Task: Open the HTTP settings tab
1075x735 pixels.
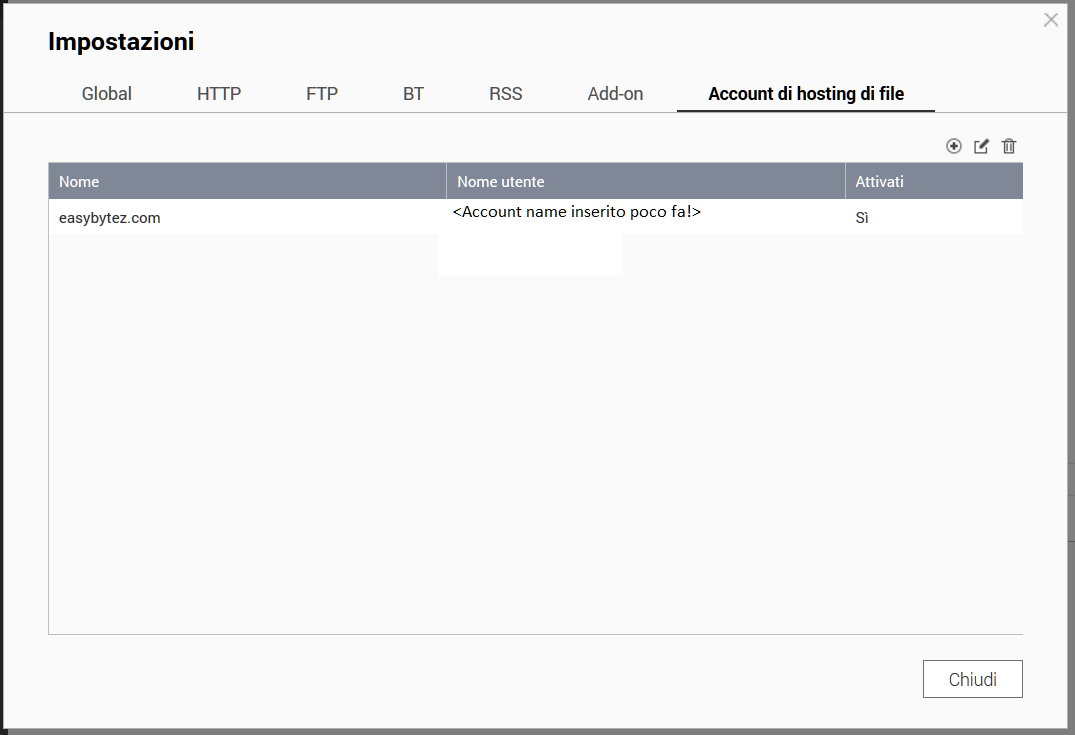Action: tap(219, 94)
